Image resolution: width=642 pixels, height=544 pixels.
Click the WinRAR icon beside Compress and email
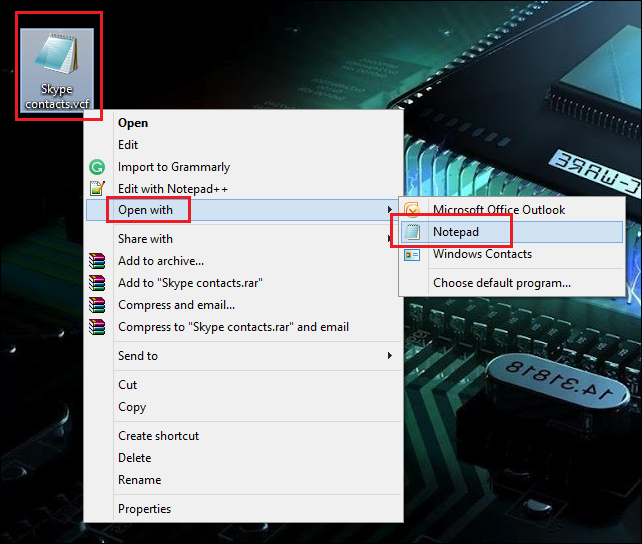(x=97, y=305)
